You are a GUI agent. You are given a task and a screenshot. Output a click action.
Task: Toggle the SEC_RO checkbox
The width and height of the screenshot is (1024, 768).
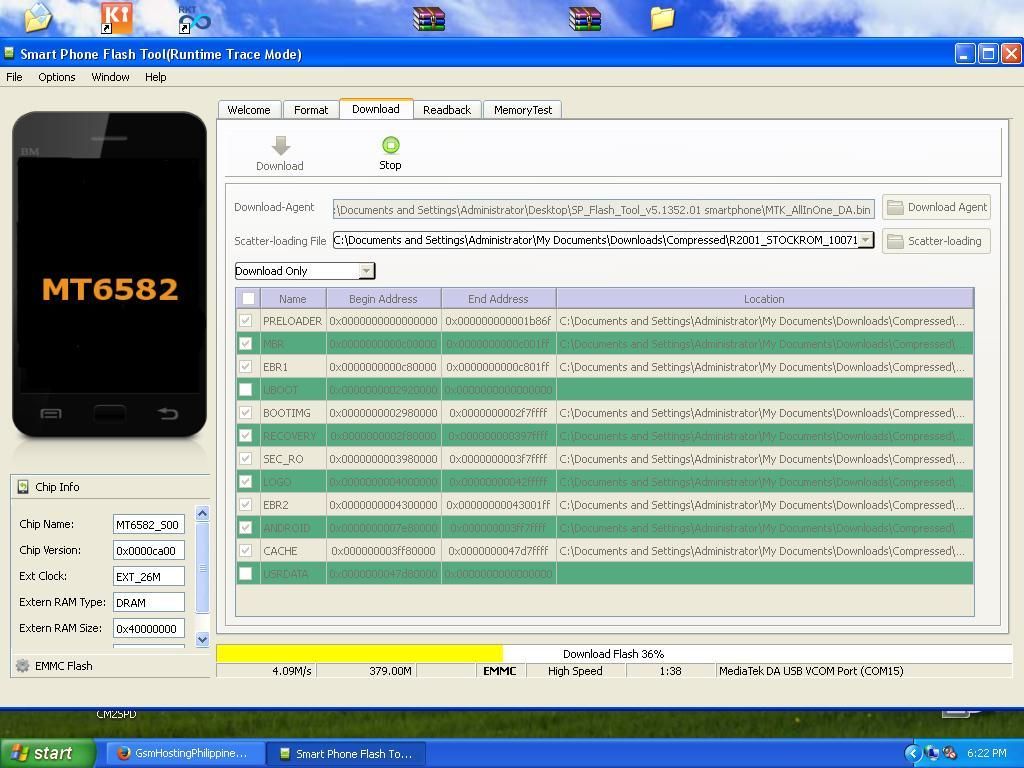click(x=246, y=458)
